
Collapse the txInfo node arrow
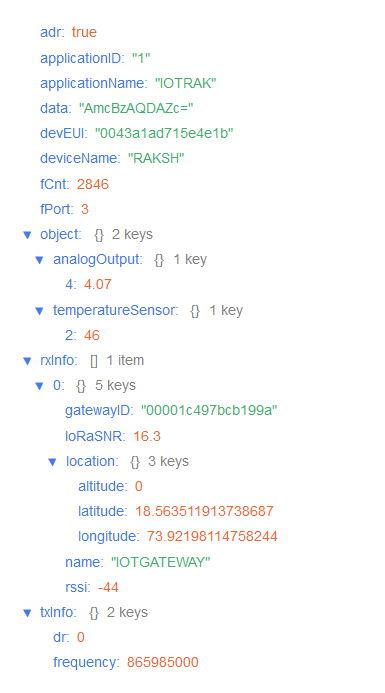tap(27, 613)
